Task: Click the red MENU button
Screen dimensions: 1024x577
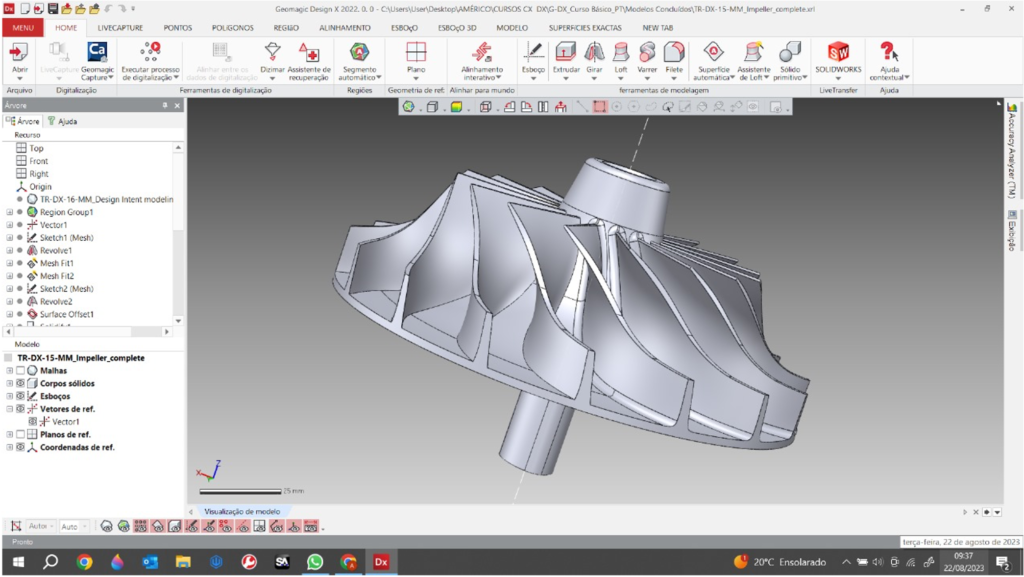Action: coord(22,28)
